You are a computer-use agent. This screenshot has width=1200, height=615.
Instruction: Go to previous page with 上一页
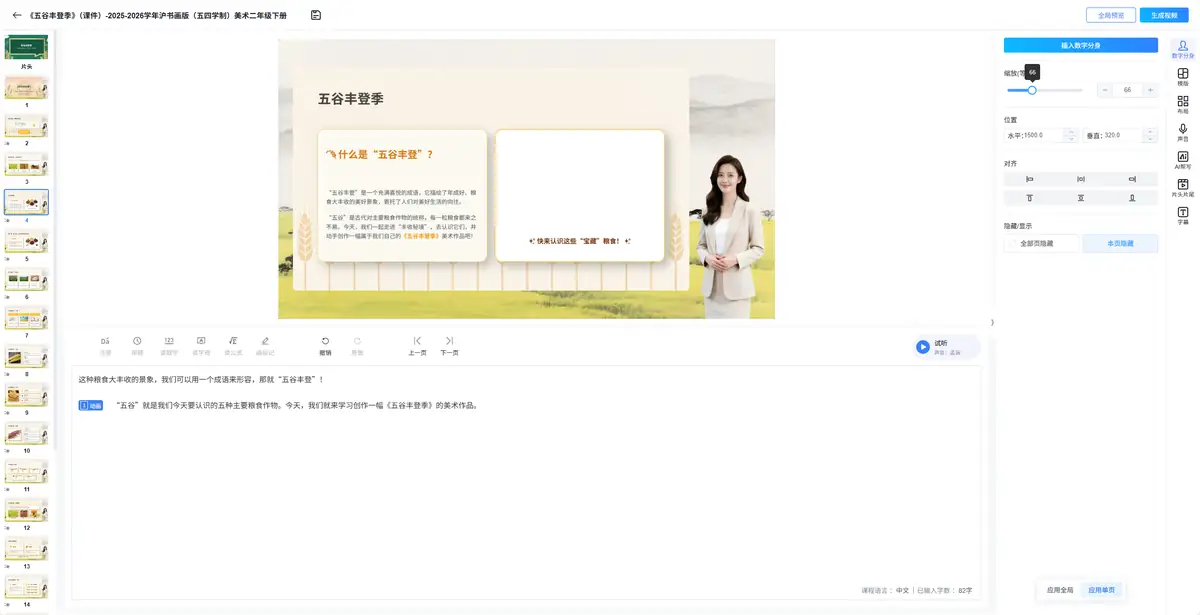tap(417, 346)
